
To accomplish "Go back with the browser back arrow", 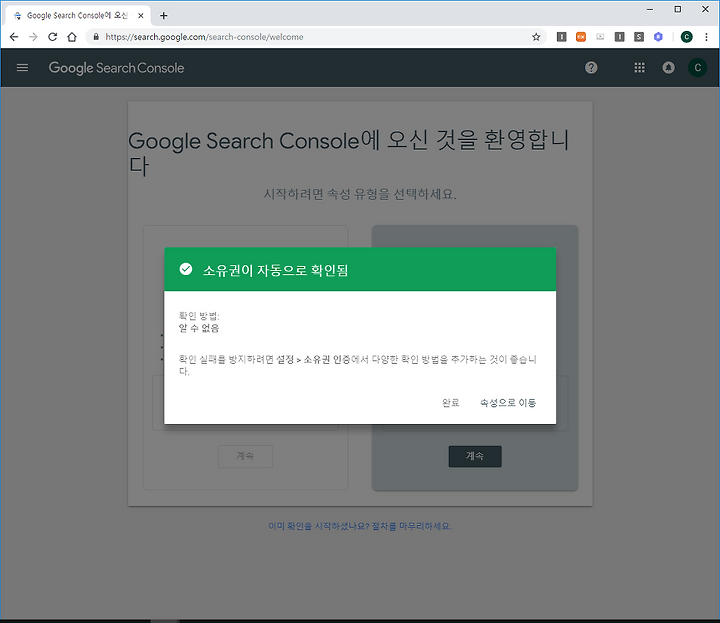I will (14, 37).
